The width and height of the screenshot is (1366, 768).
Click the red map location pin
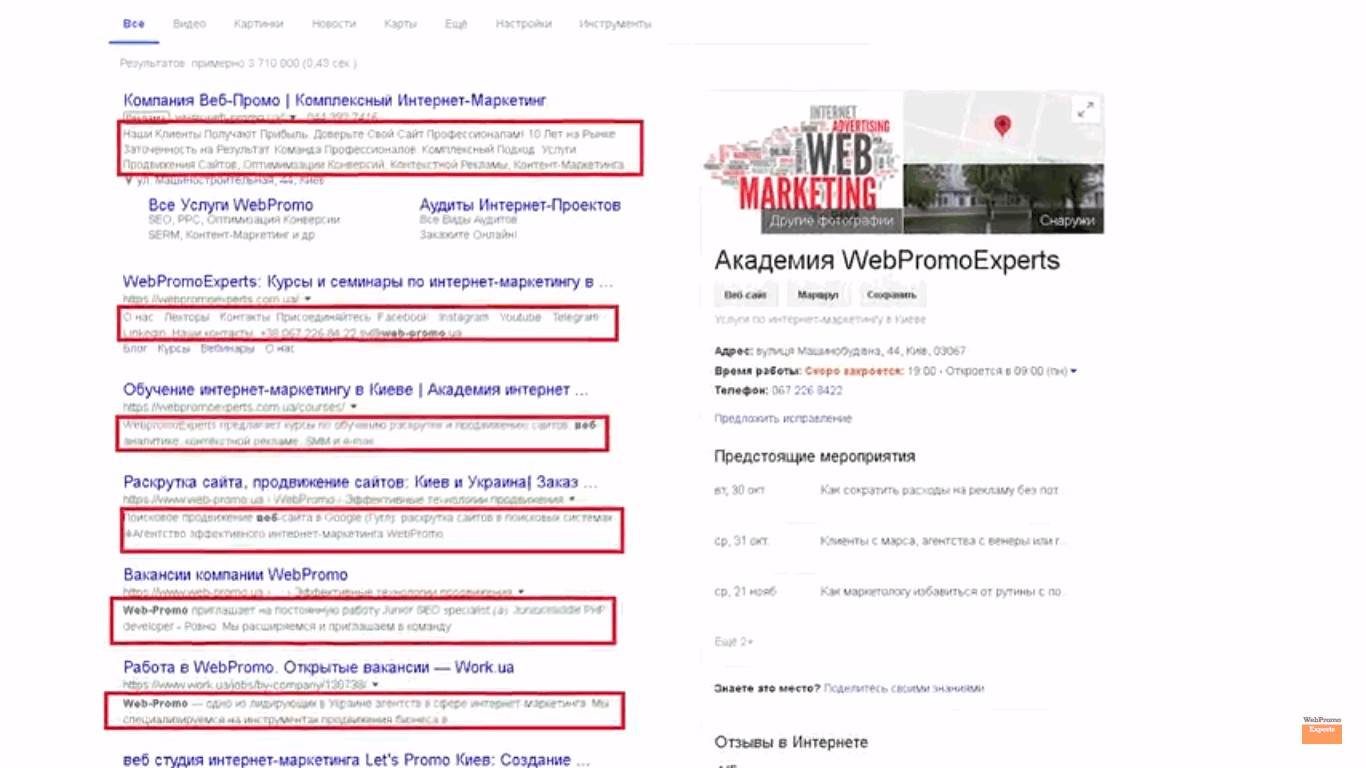click(x=1002, y=125)
